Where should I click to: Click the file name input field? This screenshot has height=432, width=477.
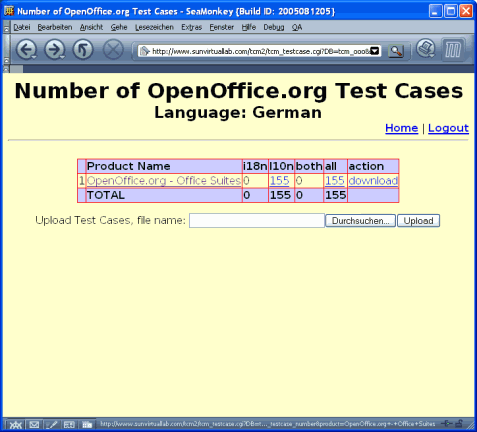[x=257, y=221]
